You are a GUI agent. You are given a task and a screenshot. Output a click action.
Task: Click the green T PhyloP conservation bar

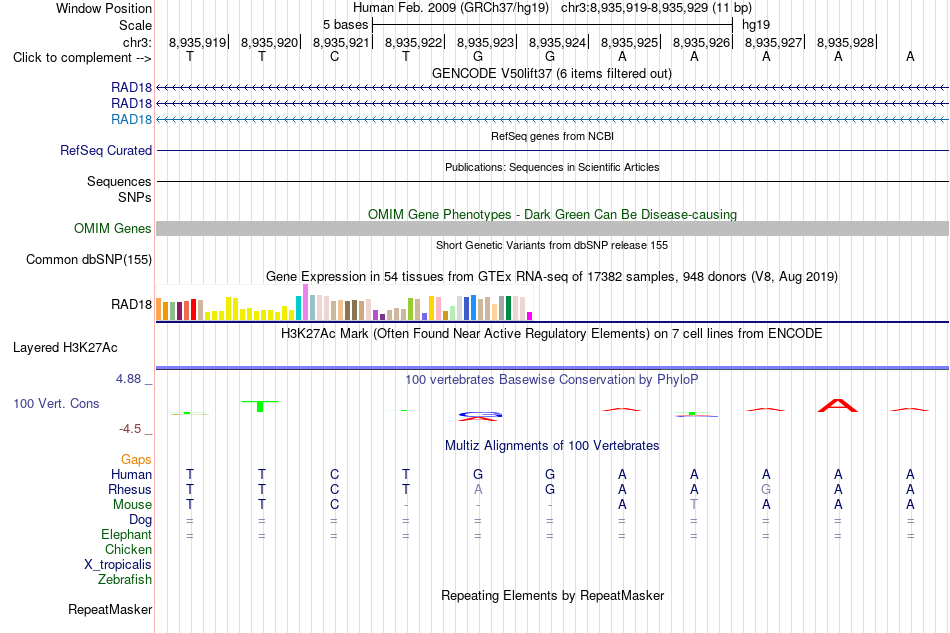(x=260, y=406)
